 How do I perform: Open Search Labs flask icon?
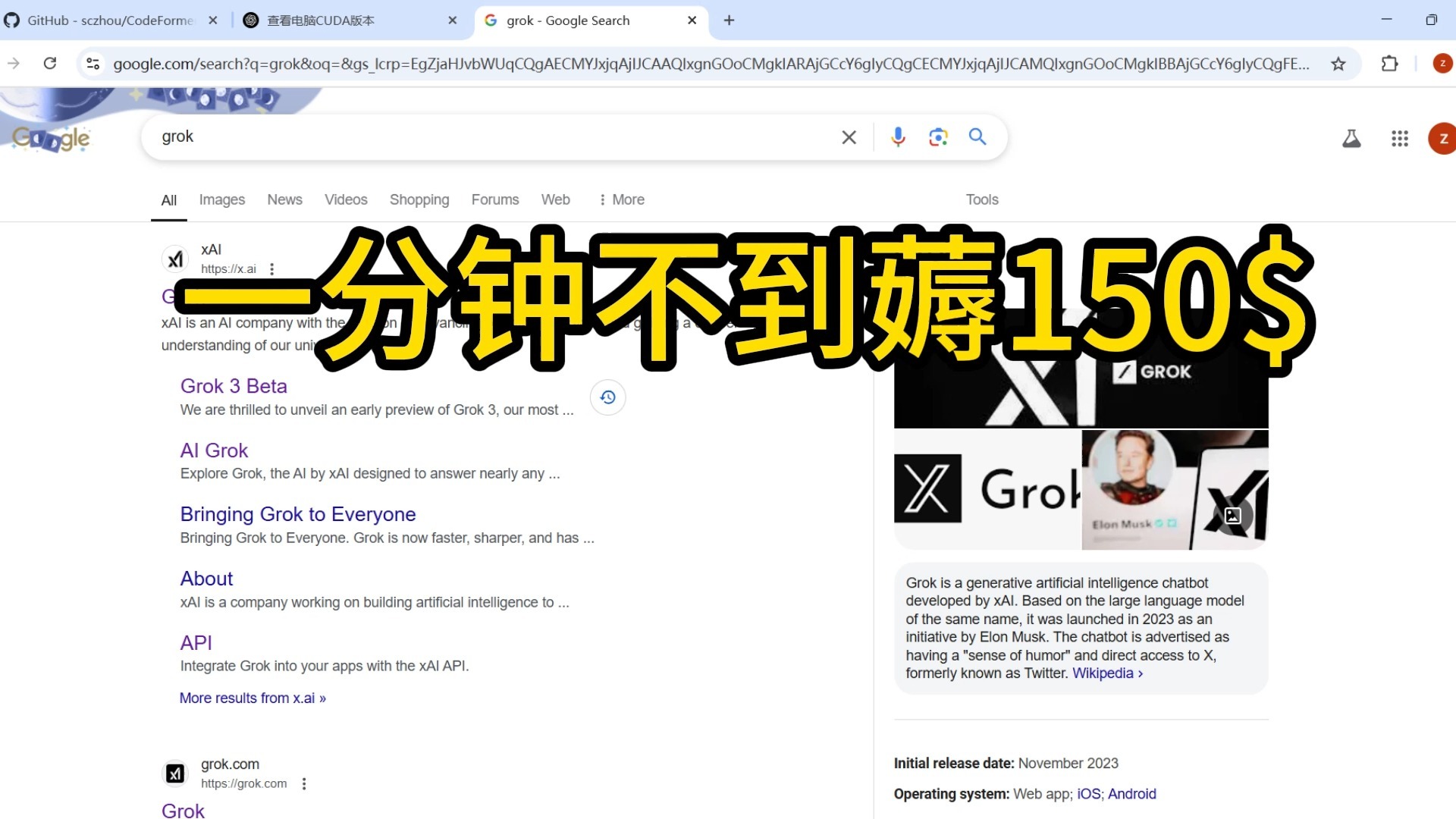click(x=1351, y=139)
